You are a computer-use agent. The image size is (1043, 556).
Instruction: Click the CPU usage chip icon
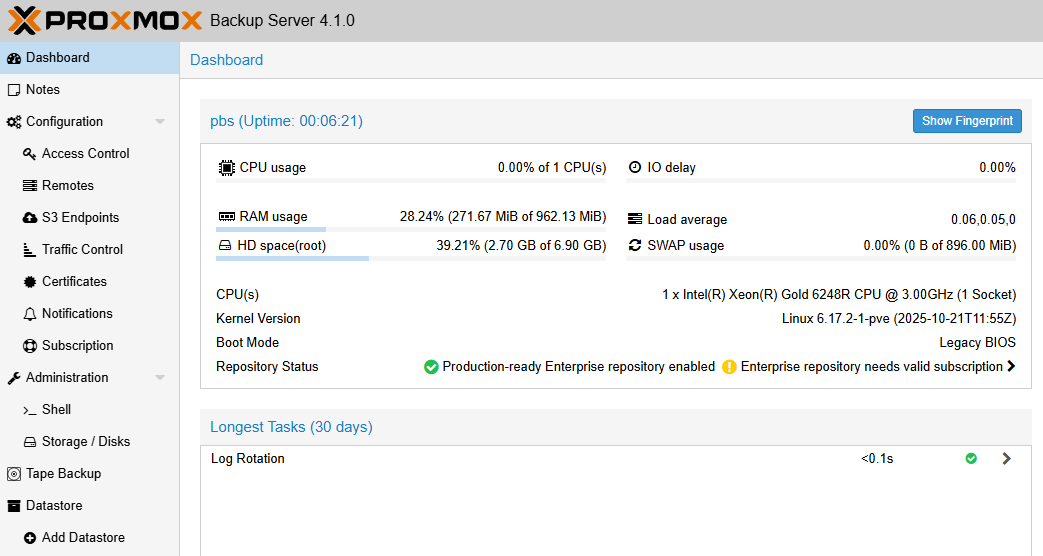227,168
